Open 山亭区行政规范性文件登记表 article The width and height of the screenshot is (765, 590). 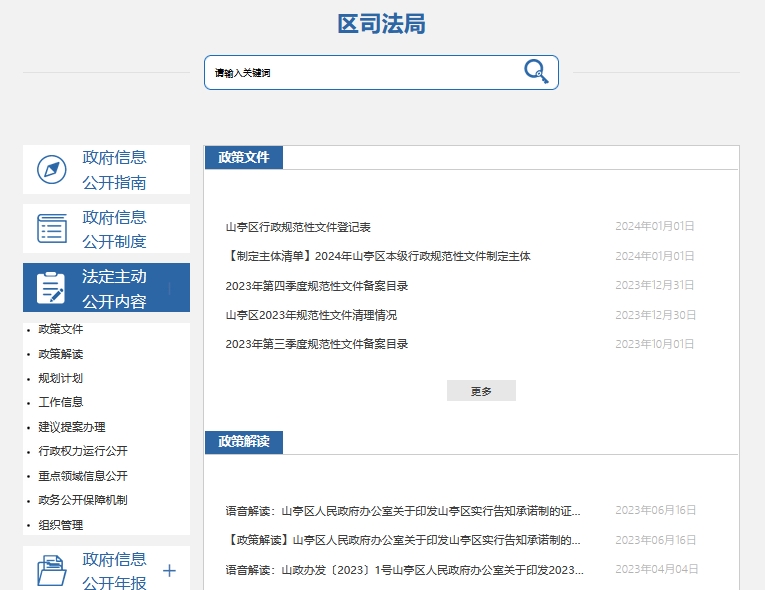[x=298, y=227]
